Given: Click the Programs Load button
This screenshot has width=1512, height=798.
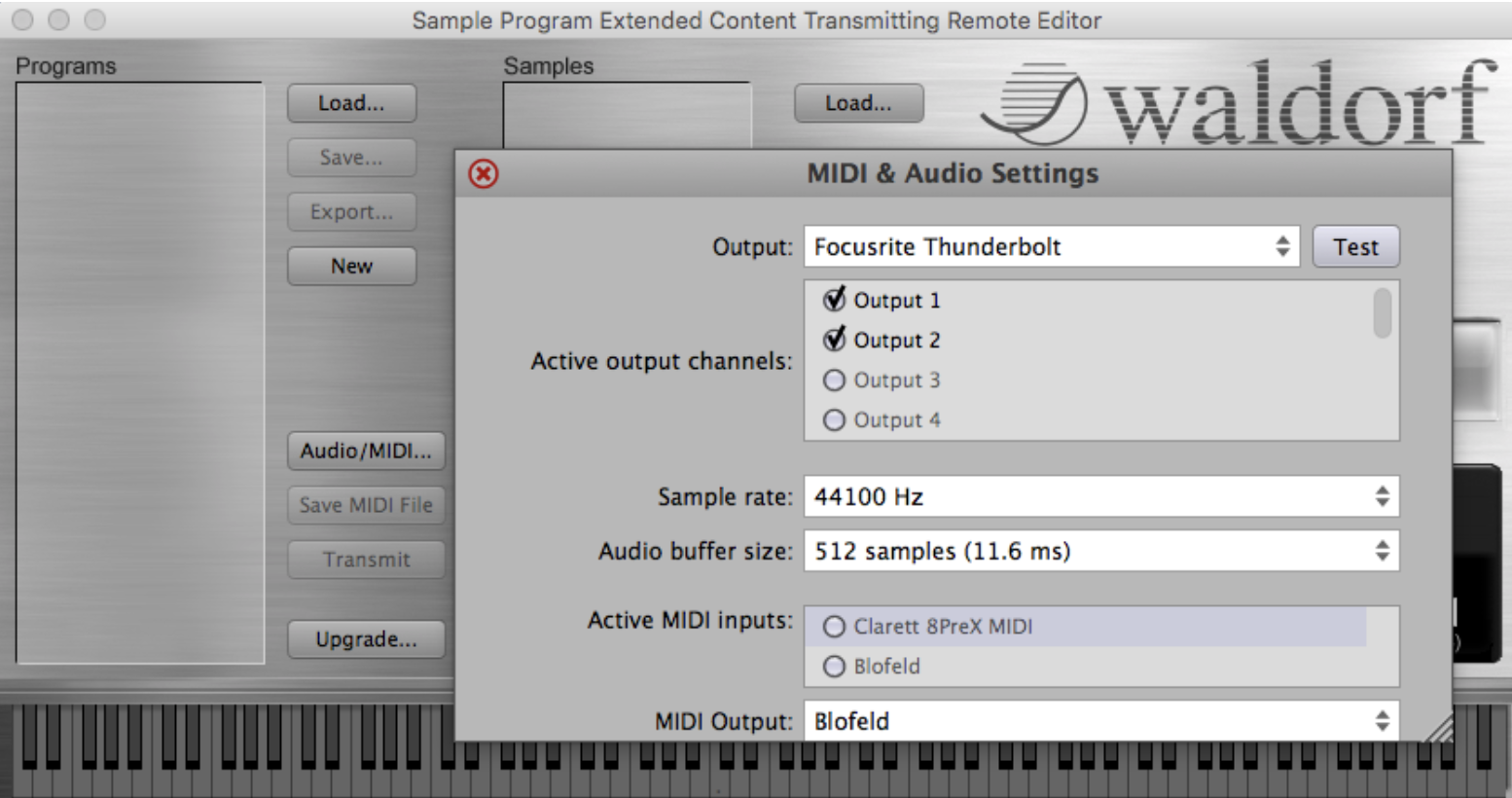Looking at the screenshot, I should 351,103.
